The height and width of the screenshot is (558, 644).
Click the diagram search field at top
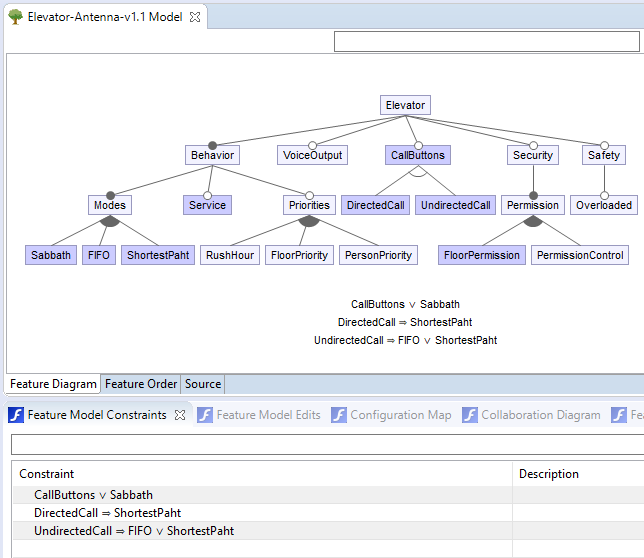487,41
